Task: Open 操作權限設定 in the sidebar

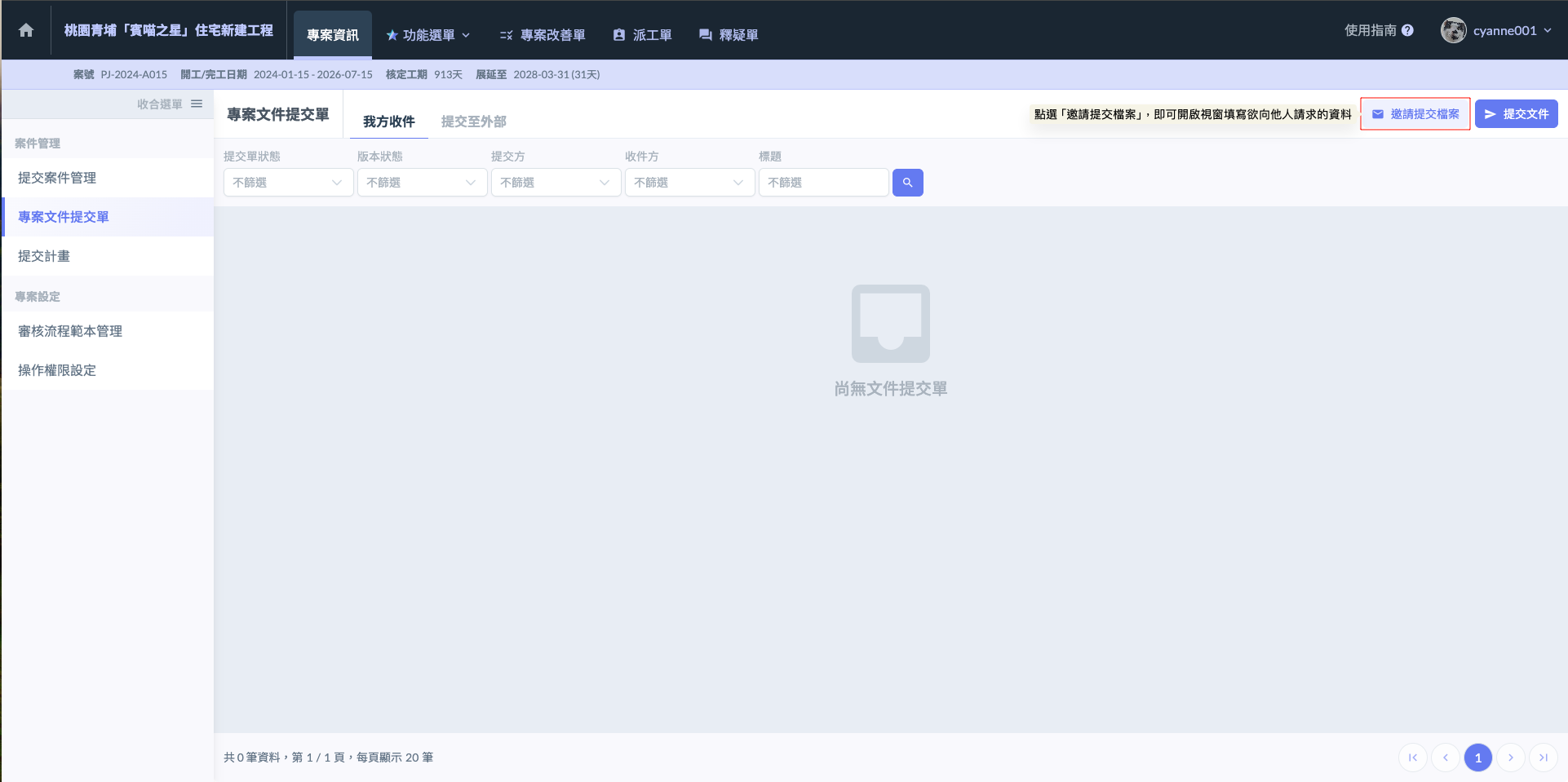Action: [108, 370]
